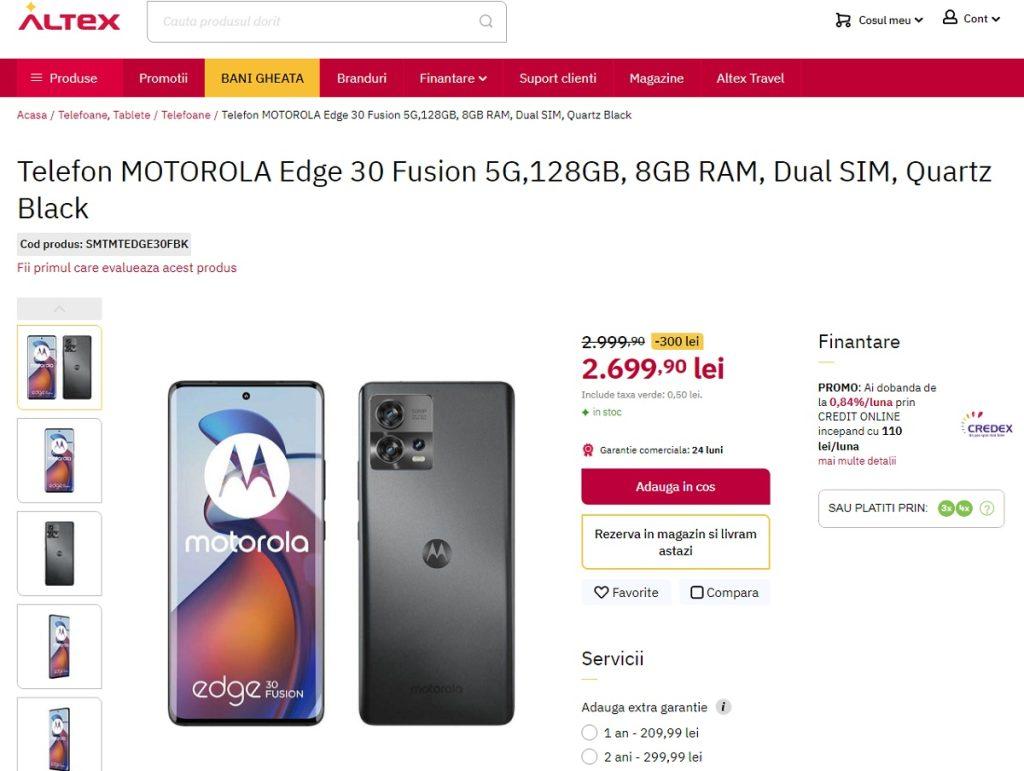Tick the Compara checkbox
The width and height of the screenshot is (1024, 771).
(x=697, y=592)
